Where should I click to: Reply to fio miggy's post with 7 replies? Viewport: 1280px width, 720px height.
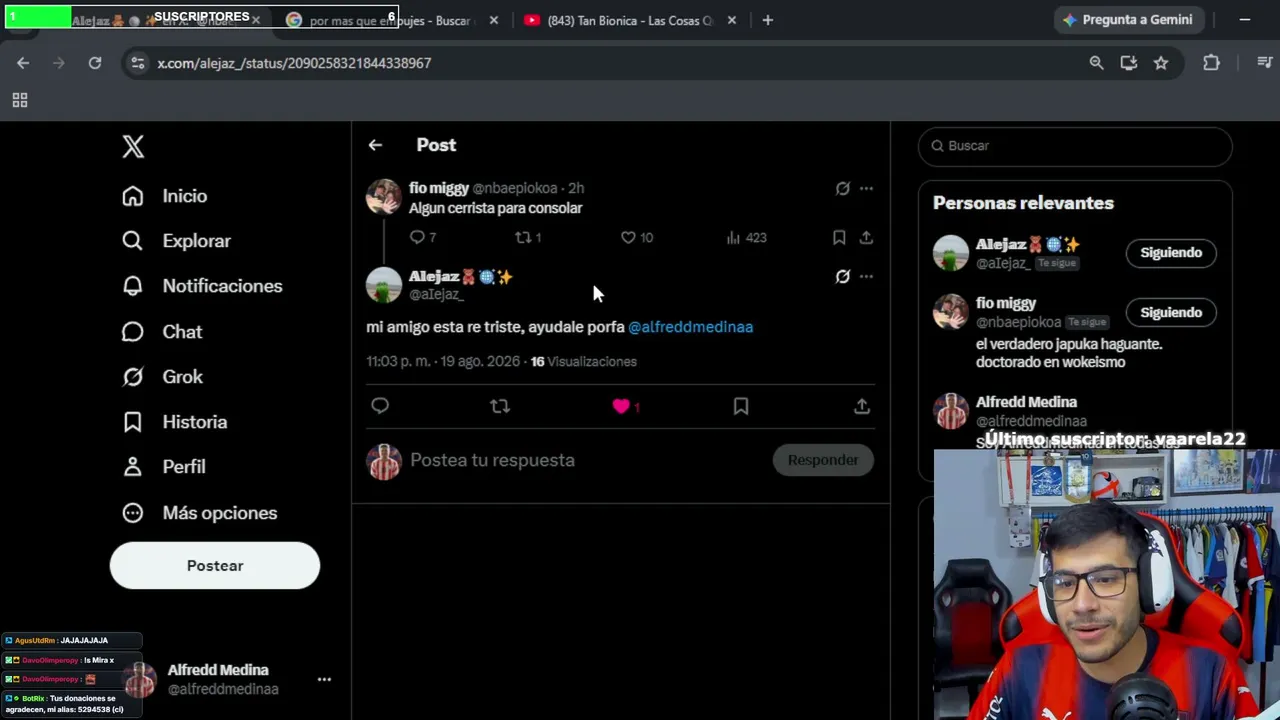pos(423,238)
